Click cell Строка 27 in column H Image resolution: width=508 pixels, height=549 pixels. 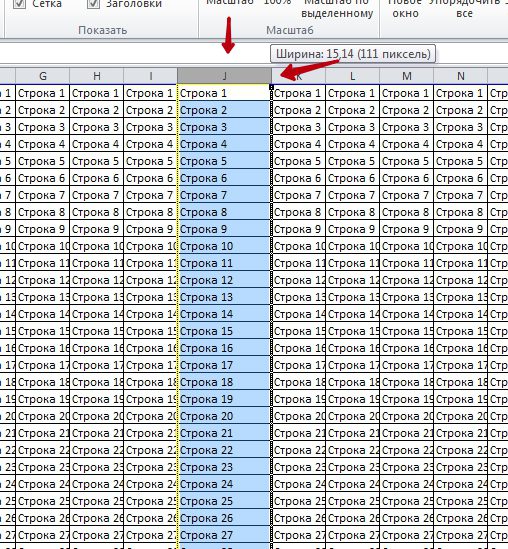97,535
